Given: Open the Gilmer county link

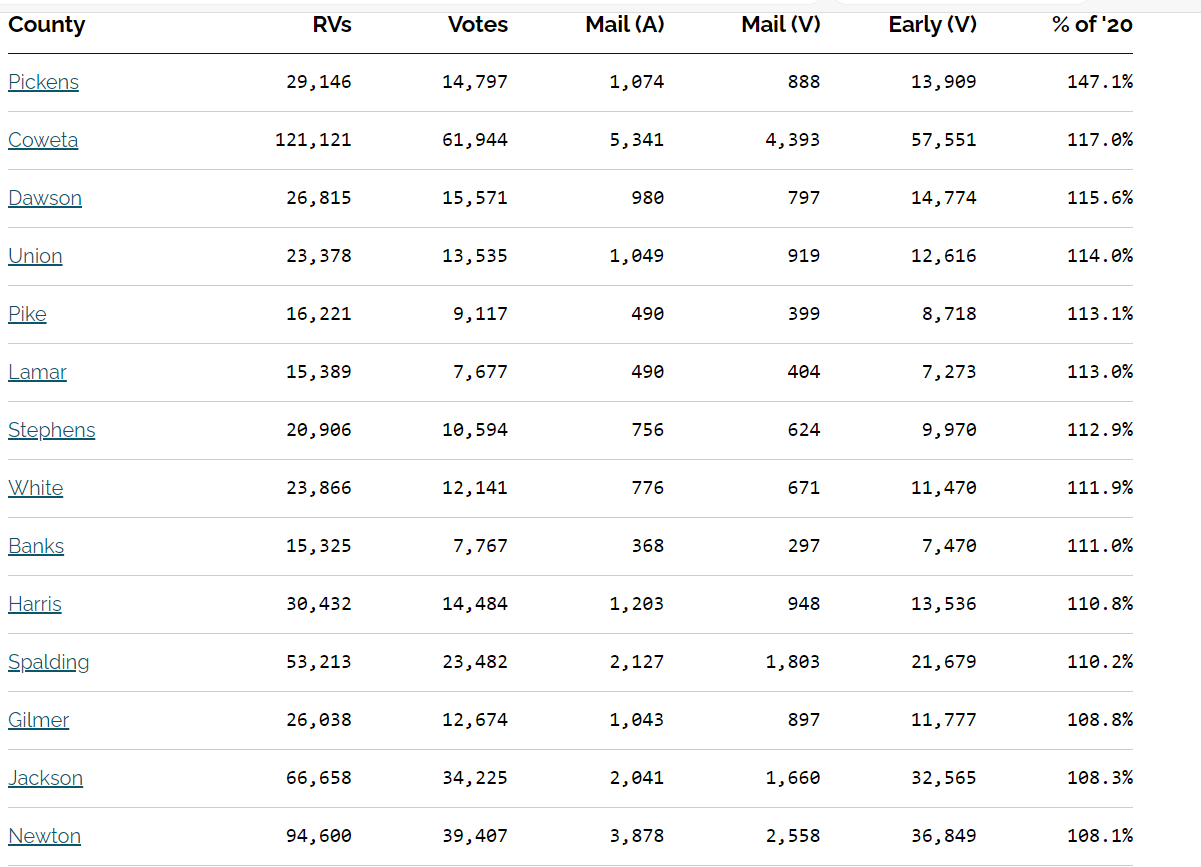Looking at the screenshot, I should 38,720.
